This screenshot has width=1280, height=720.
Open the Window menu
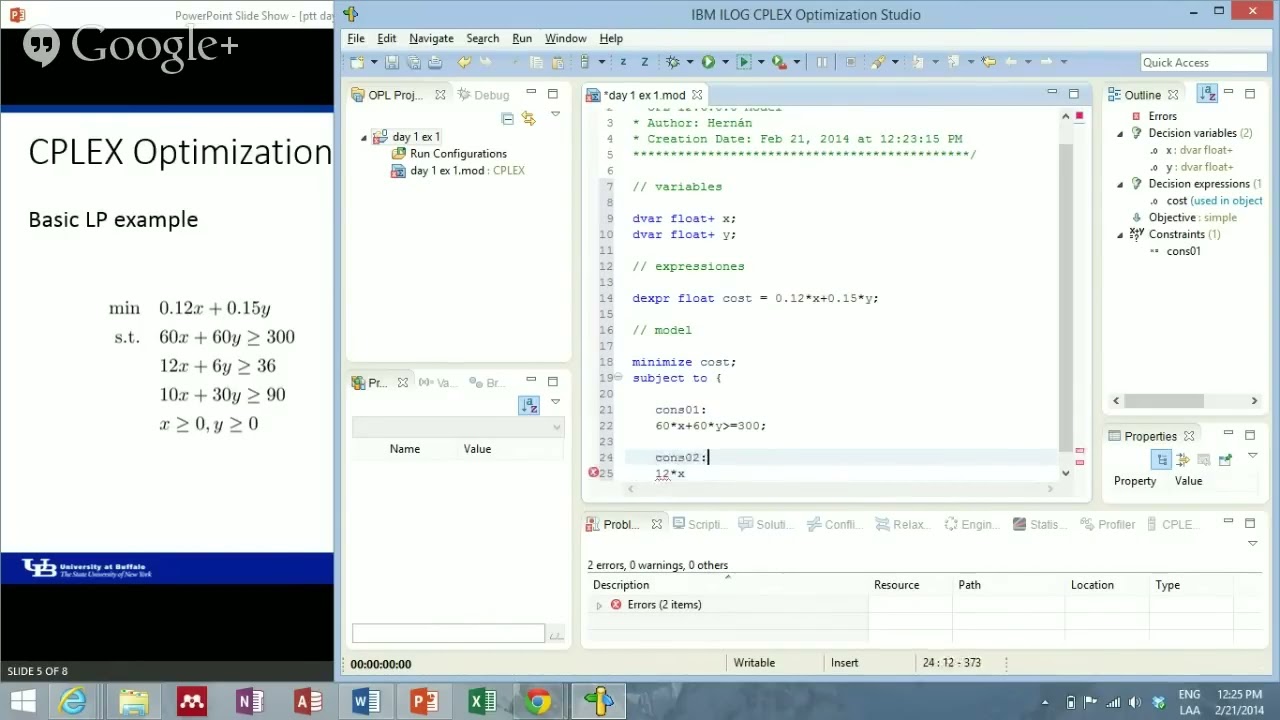point(565,38)
